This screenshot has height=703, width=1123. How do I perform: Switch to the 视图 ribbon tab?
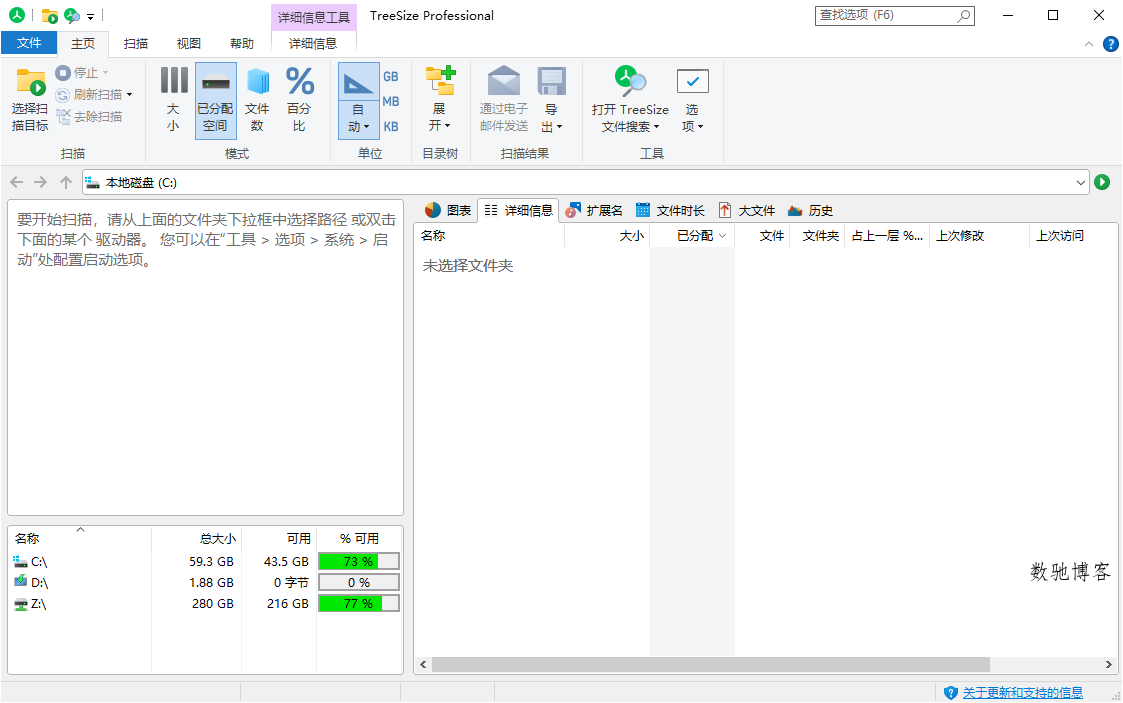click(x=189, y=43)
